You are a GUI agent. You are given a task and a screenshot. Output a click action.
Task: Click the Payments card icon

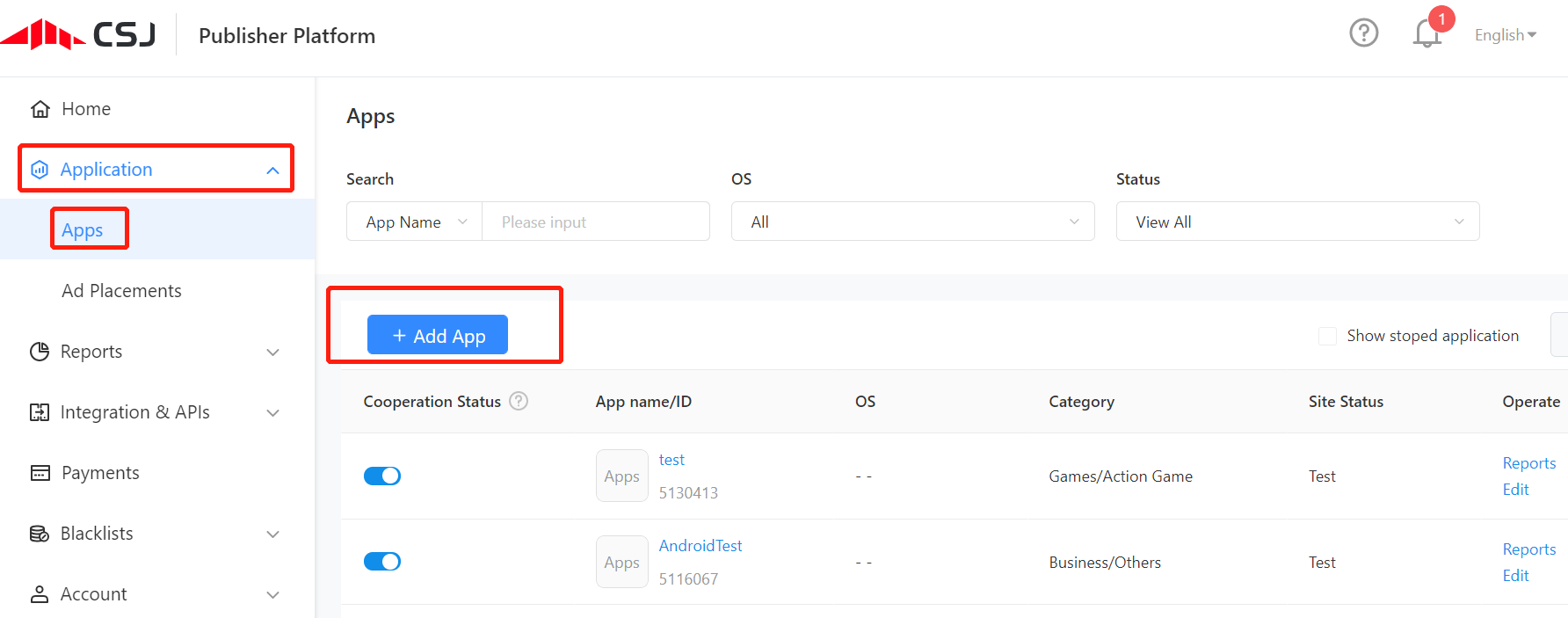tap(40, 473)
